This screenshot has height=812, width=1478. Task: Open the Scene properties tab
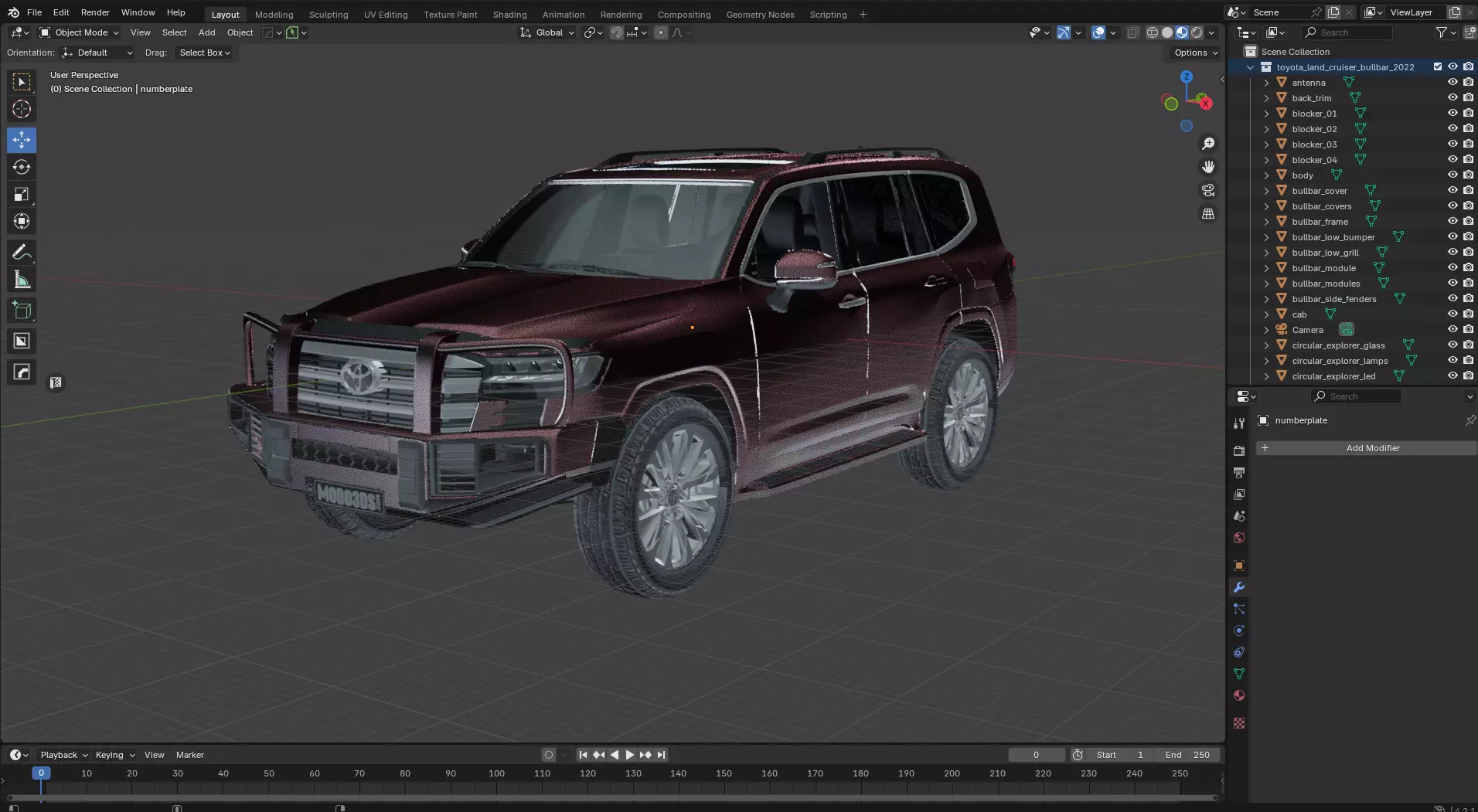1239,515
